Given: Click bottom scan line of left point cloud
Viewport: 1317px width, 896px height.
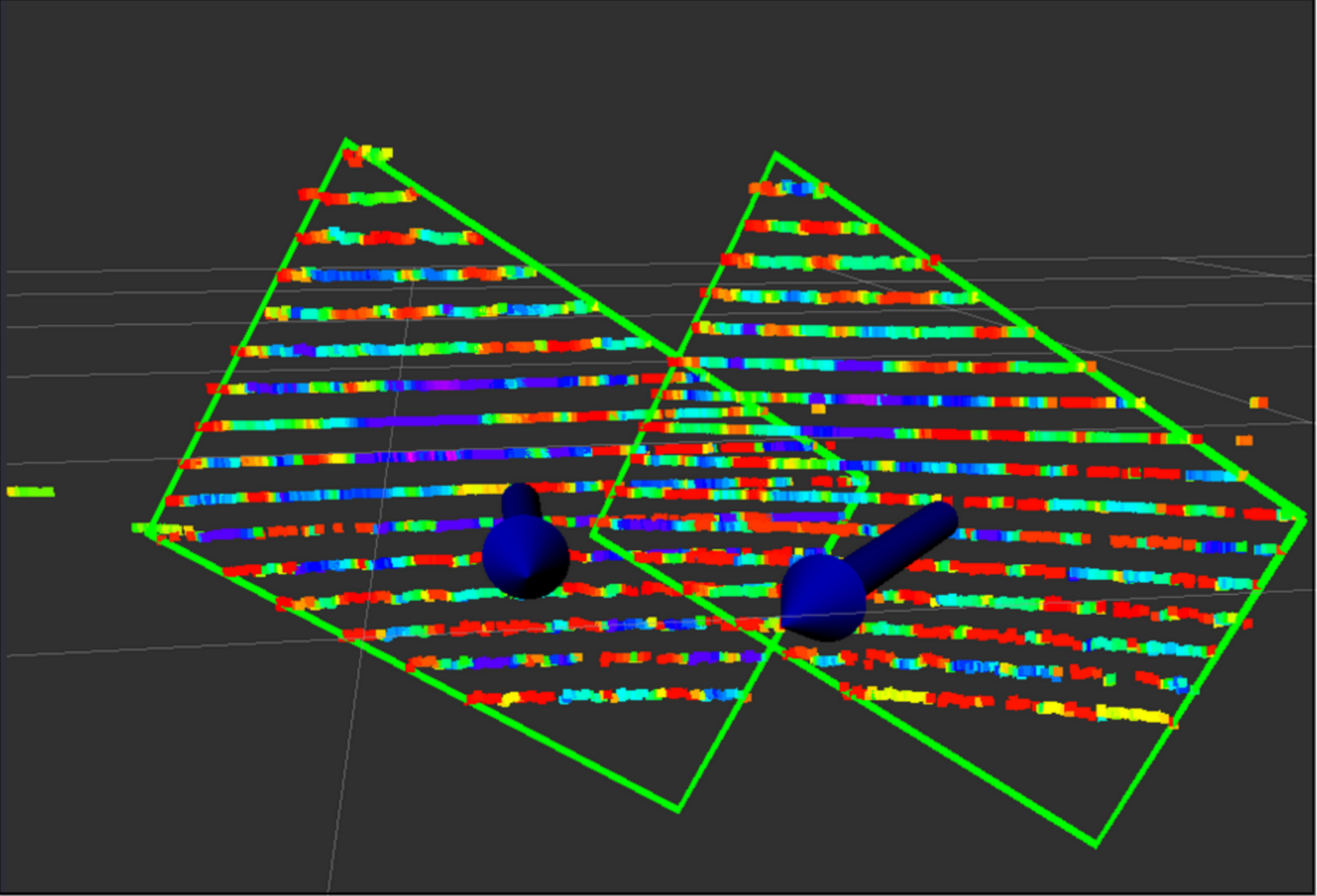Looking at the screenshot, I should coord(608,696).
